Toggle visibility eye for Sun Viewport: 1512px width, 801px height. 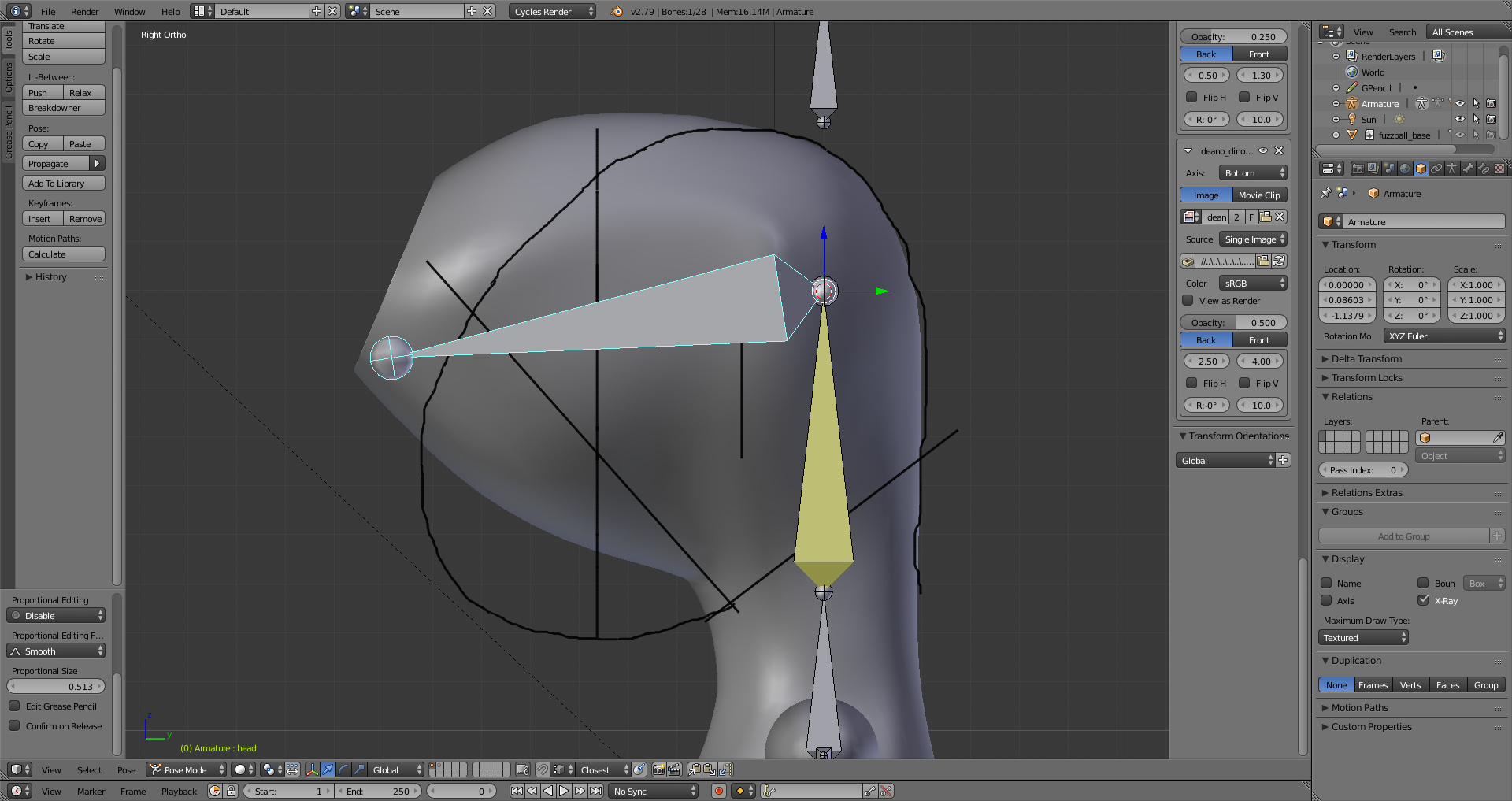pos(1460,120)
